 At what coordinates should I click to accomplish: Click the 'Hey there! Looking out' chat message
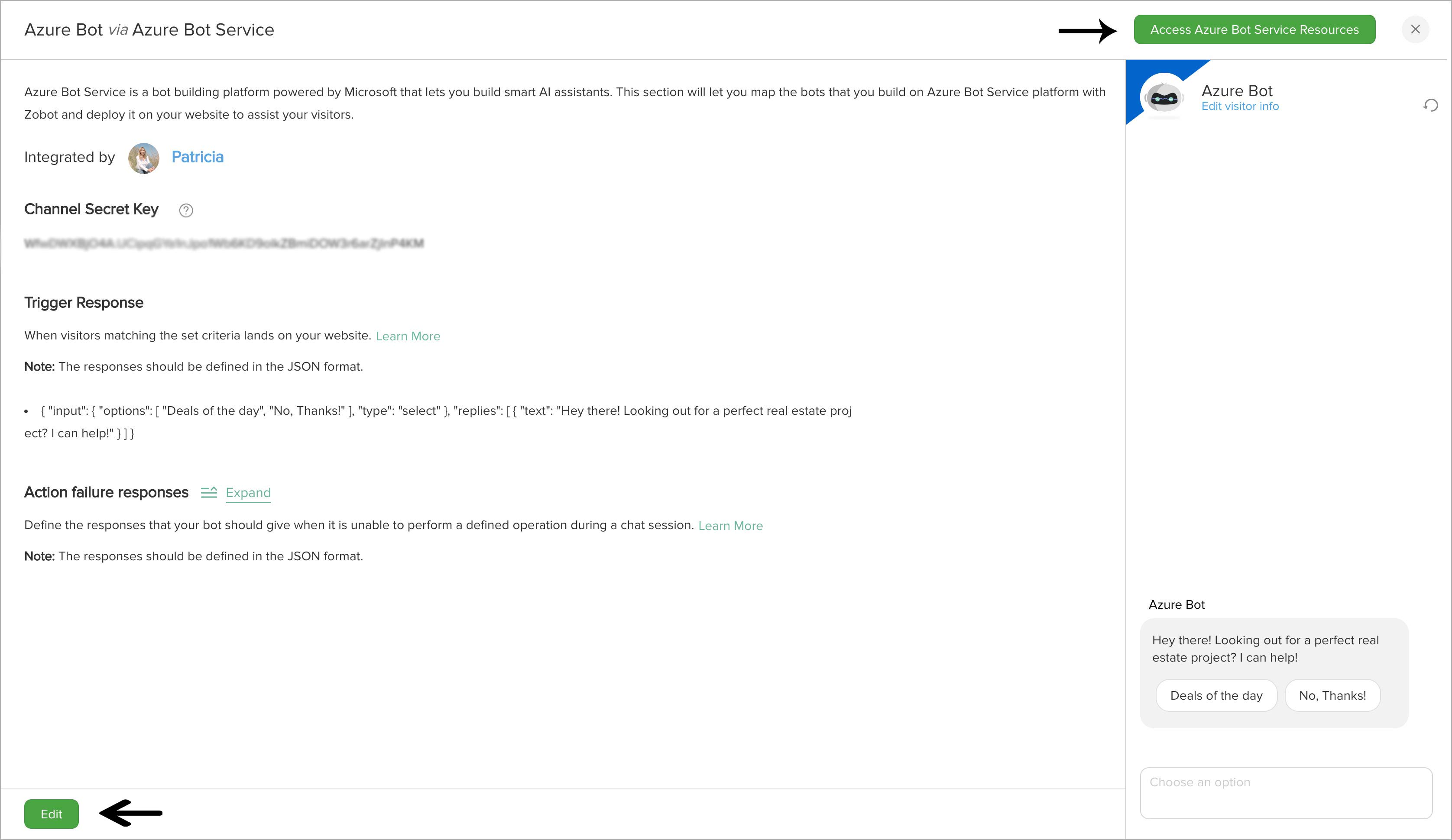coord(1265,649)
